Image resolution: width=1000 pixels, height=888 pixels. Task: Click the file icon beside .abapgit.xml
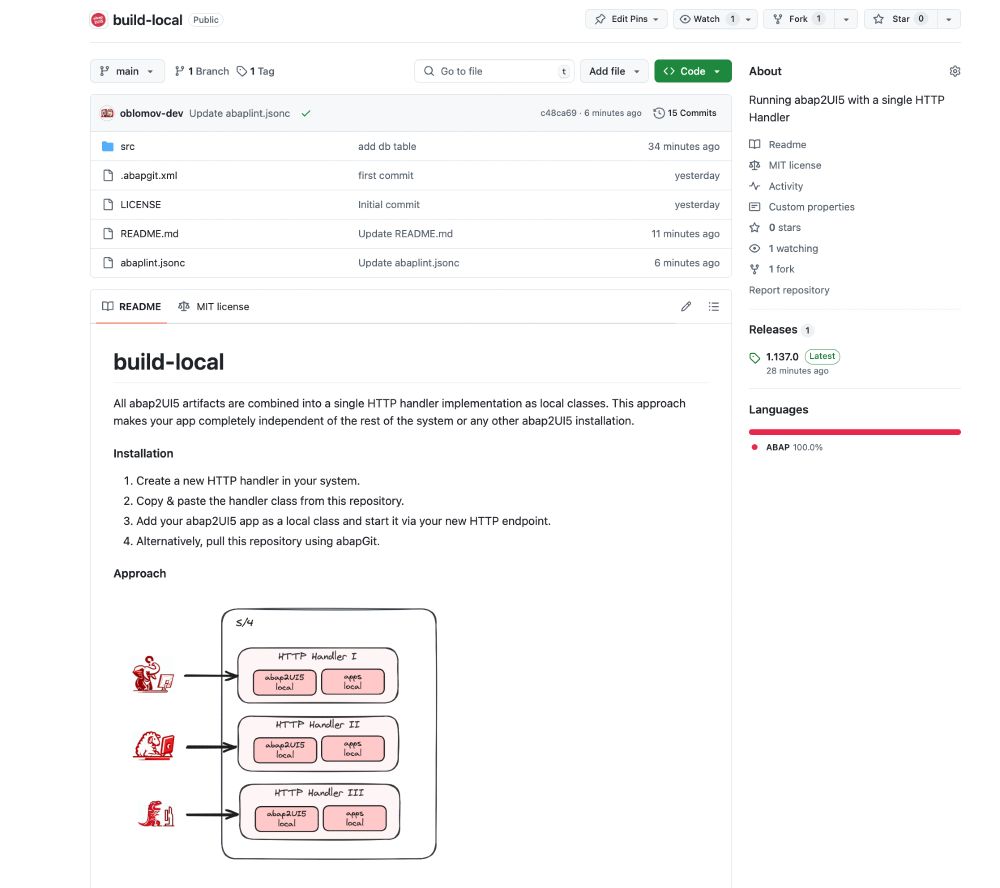(108, 175)
